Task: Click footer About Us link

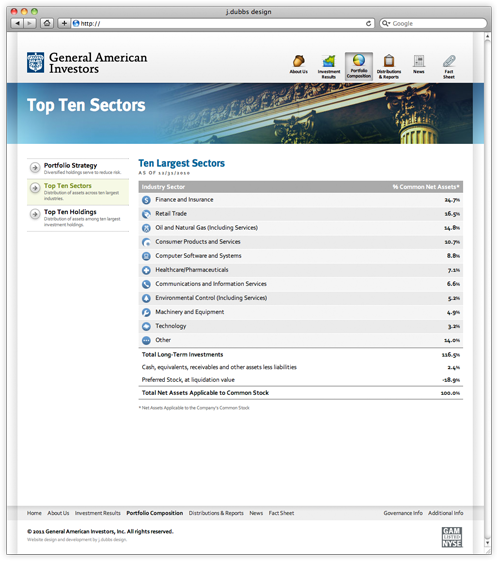Action: tap(58, 513)
